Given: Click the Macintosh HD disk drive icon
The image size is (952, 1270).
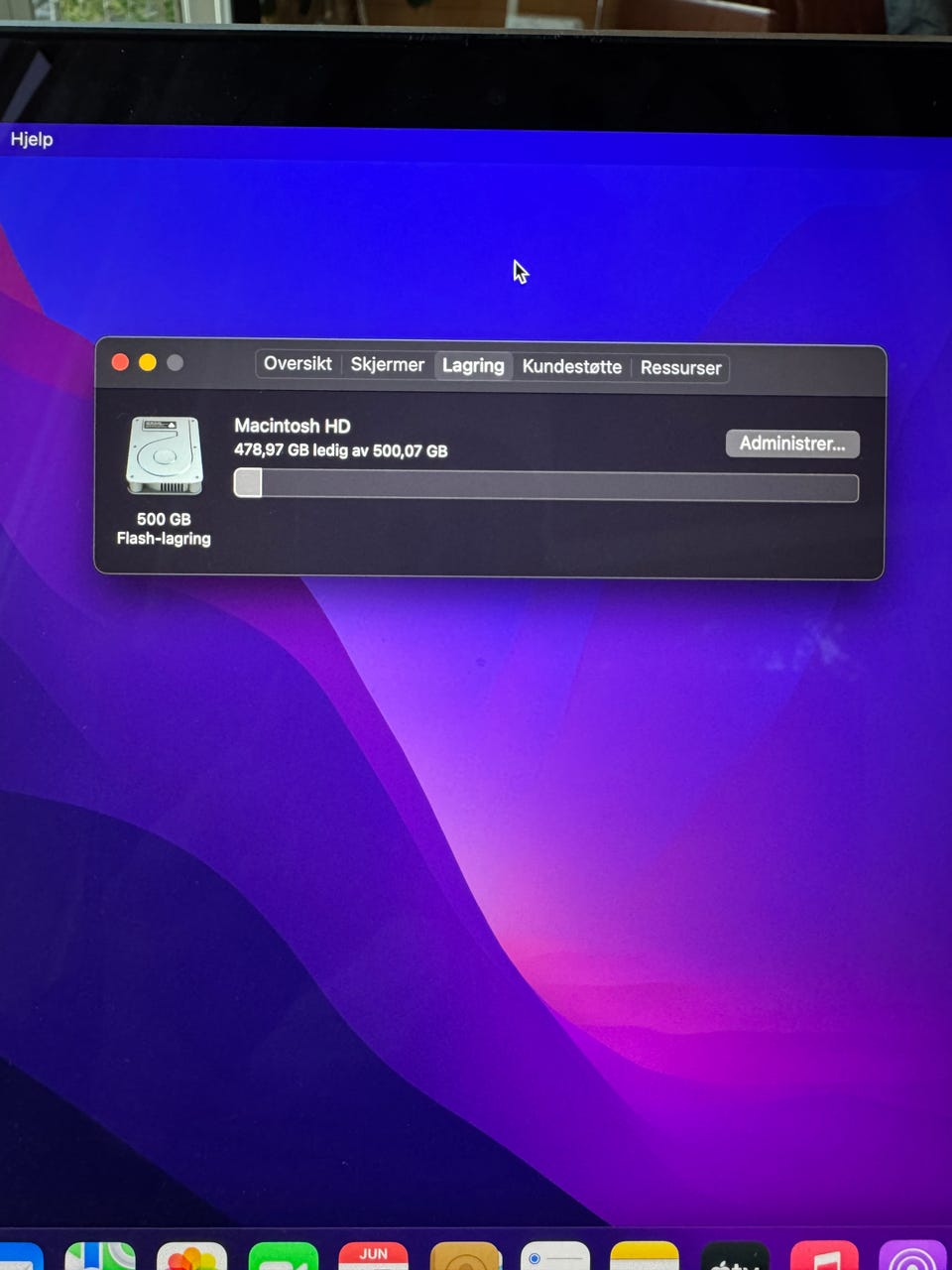Looking at the screenshot, I should 165,455.
